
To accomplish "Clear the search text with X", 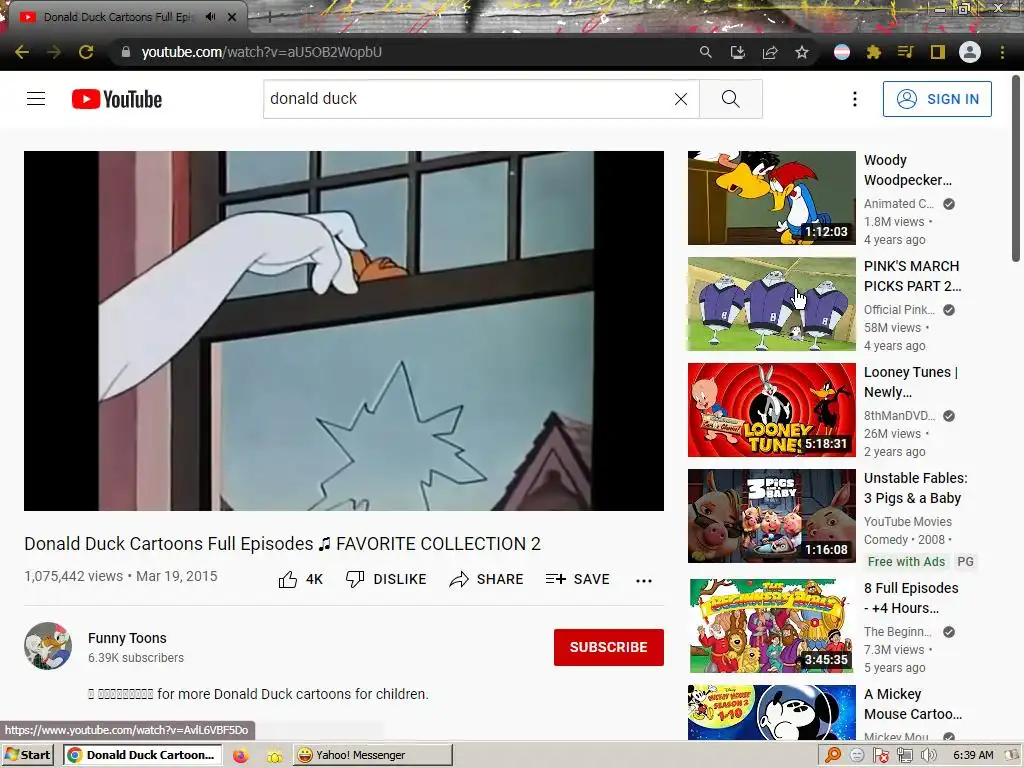I will point(680,99).
